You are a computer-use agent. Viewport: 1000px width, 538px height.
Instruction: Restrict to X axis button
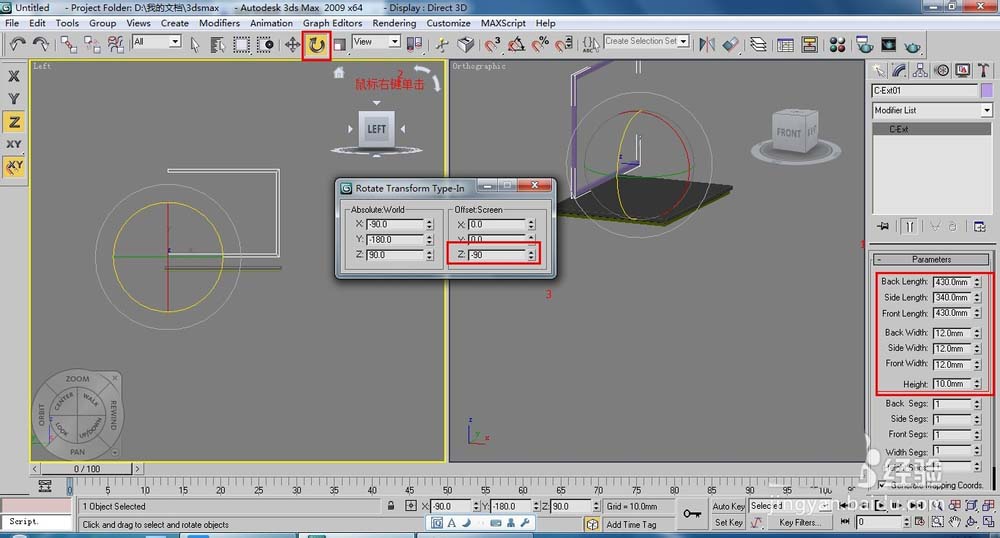pyautogui.click(x=13, y=76)
